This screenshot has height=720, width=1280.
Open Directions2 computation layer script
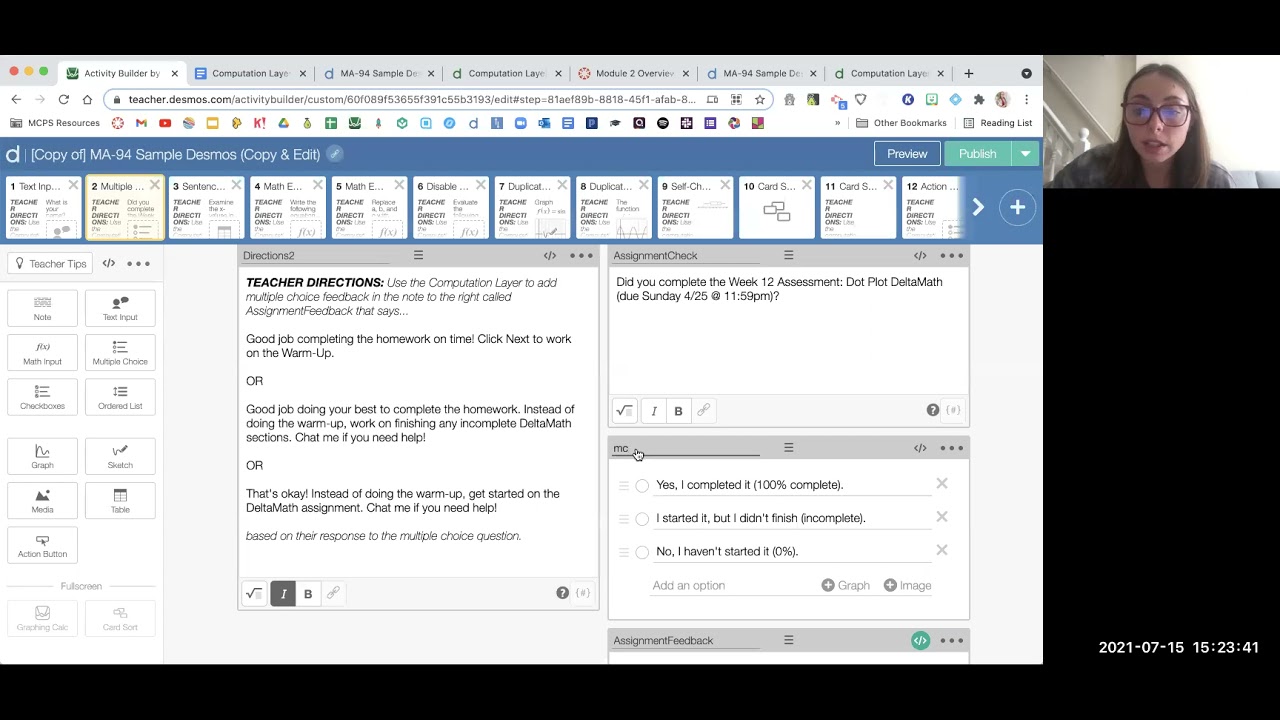coord(550,256)
